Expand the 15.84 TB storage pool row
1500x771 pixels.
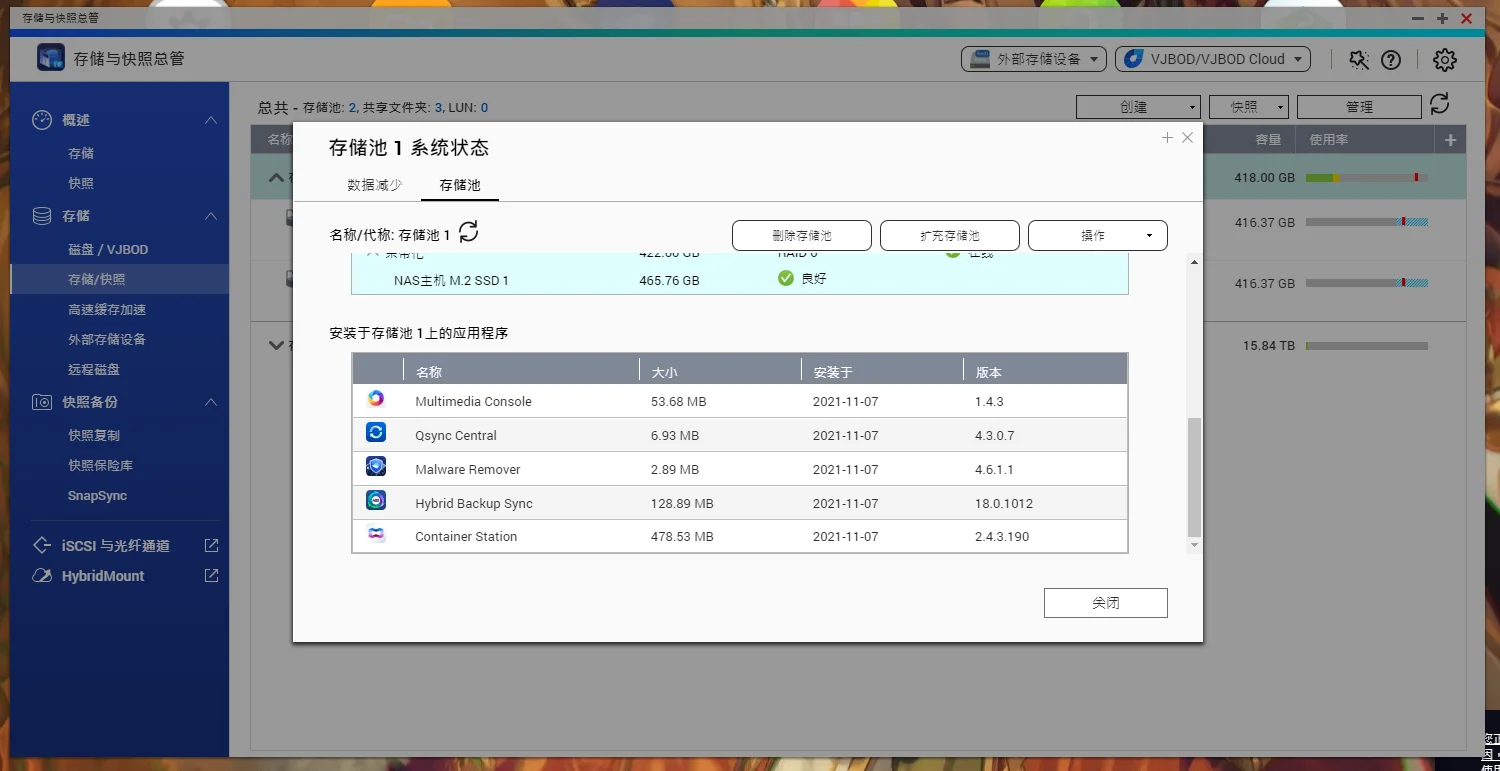[276, 345]
